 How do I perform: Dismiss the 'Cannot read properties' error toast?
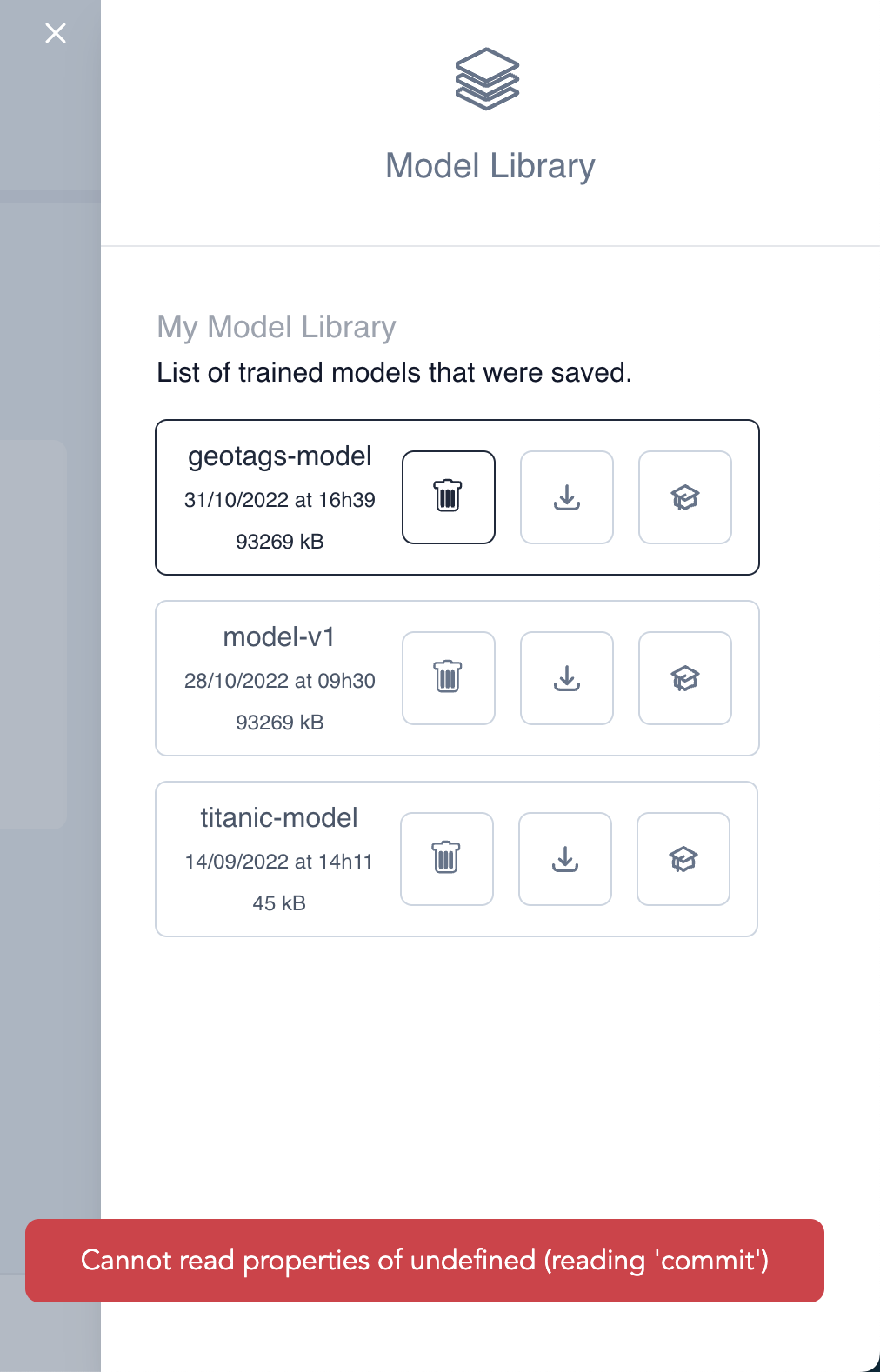click(425, 1260)
